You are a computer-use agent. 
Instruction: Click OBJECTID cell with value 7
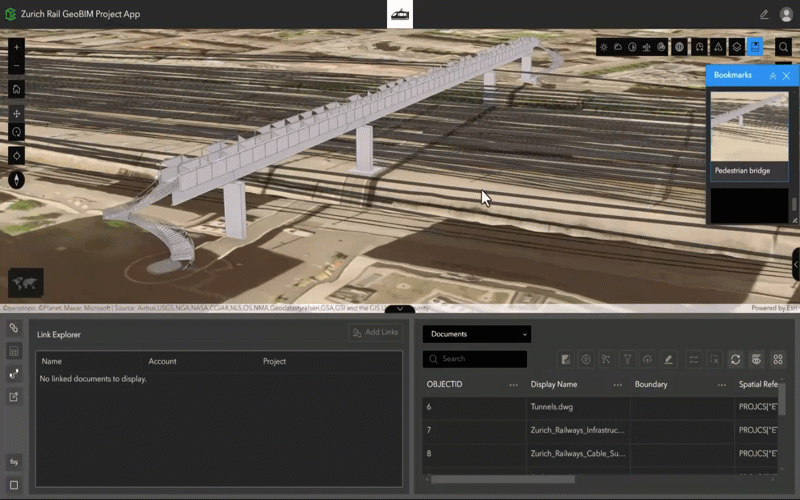[474, 431]
